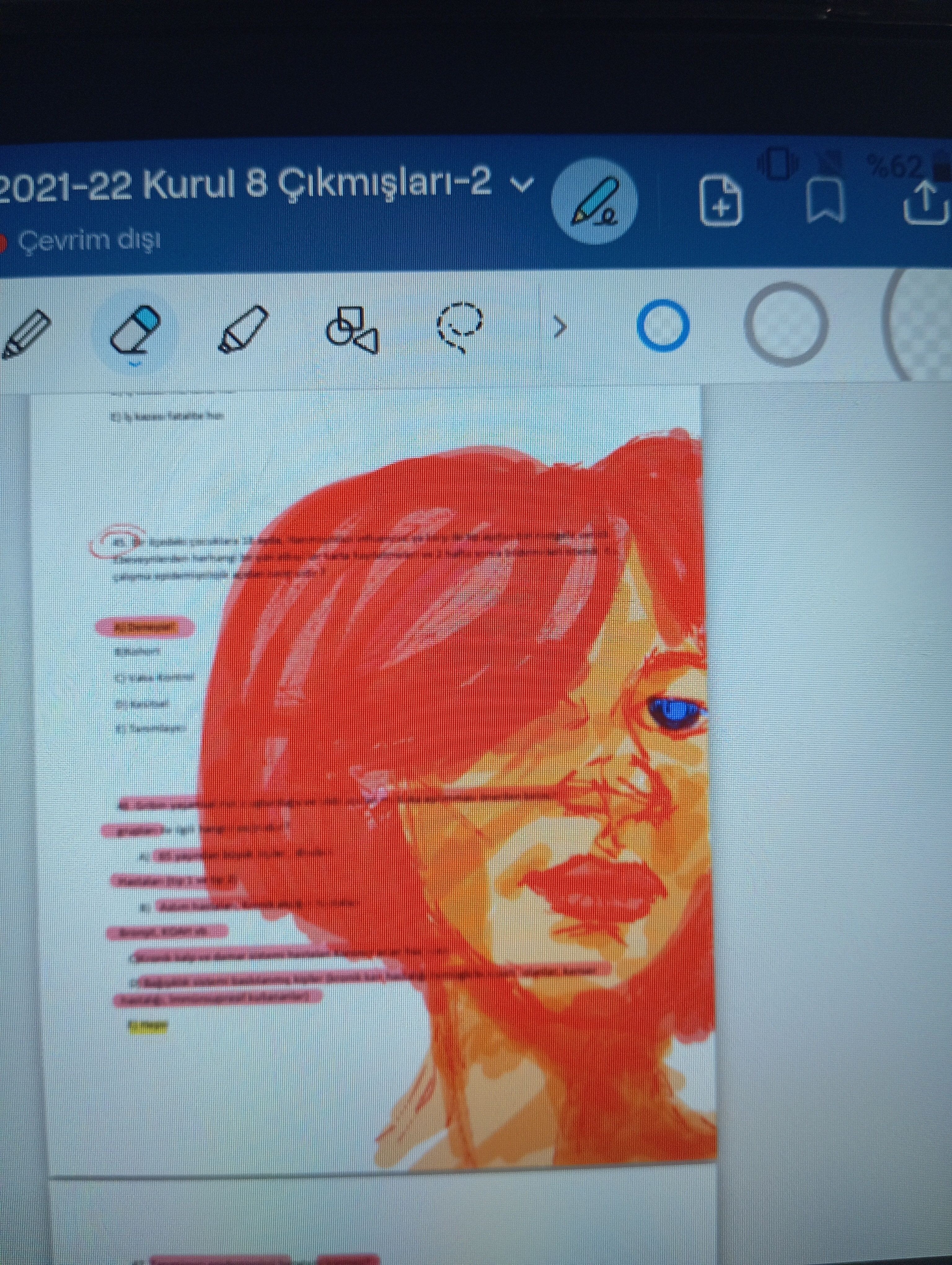Open the document title dropdown chevron
The width and height of the screenshot is (952, 1265).
coord(522,184)
